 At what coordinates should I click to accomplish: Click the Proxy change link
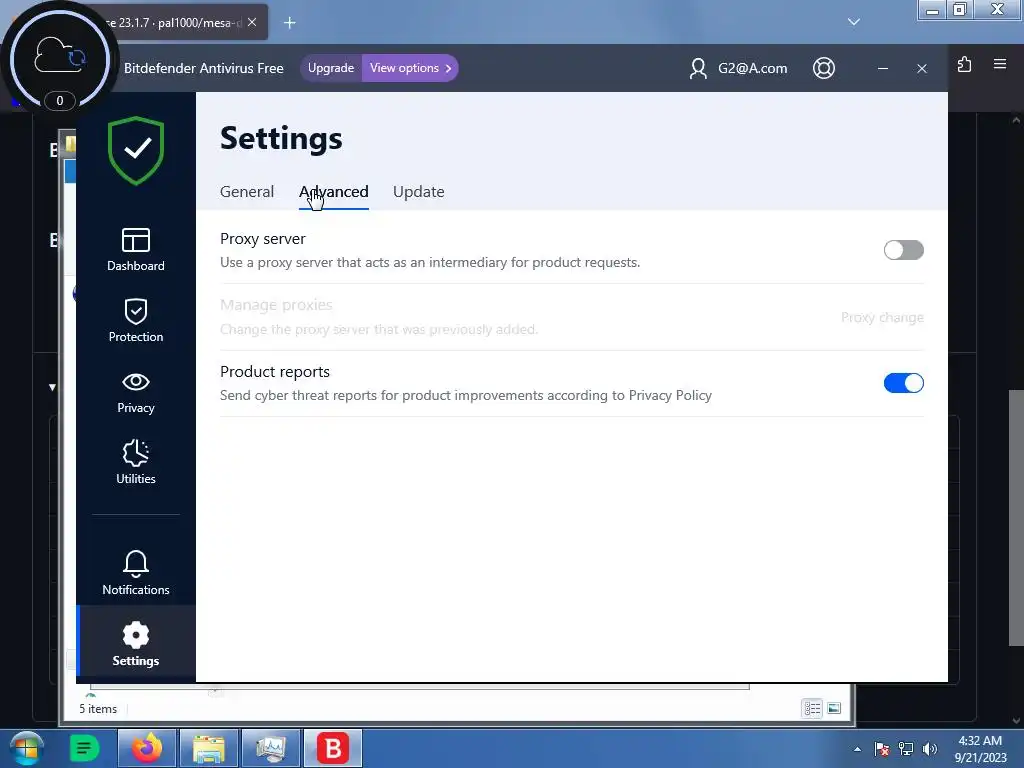(882, 317)
